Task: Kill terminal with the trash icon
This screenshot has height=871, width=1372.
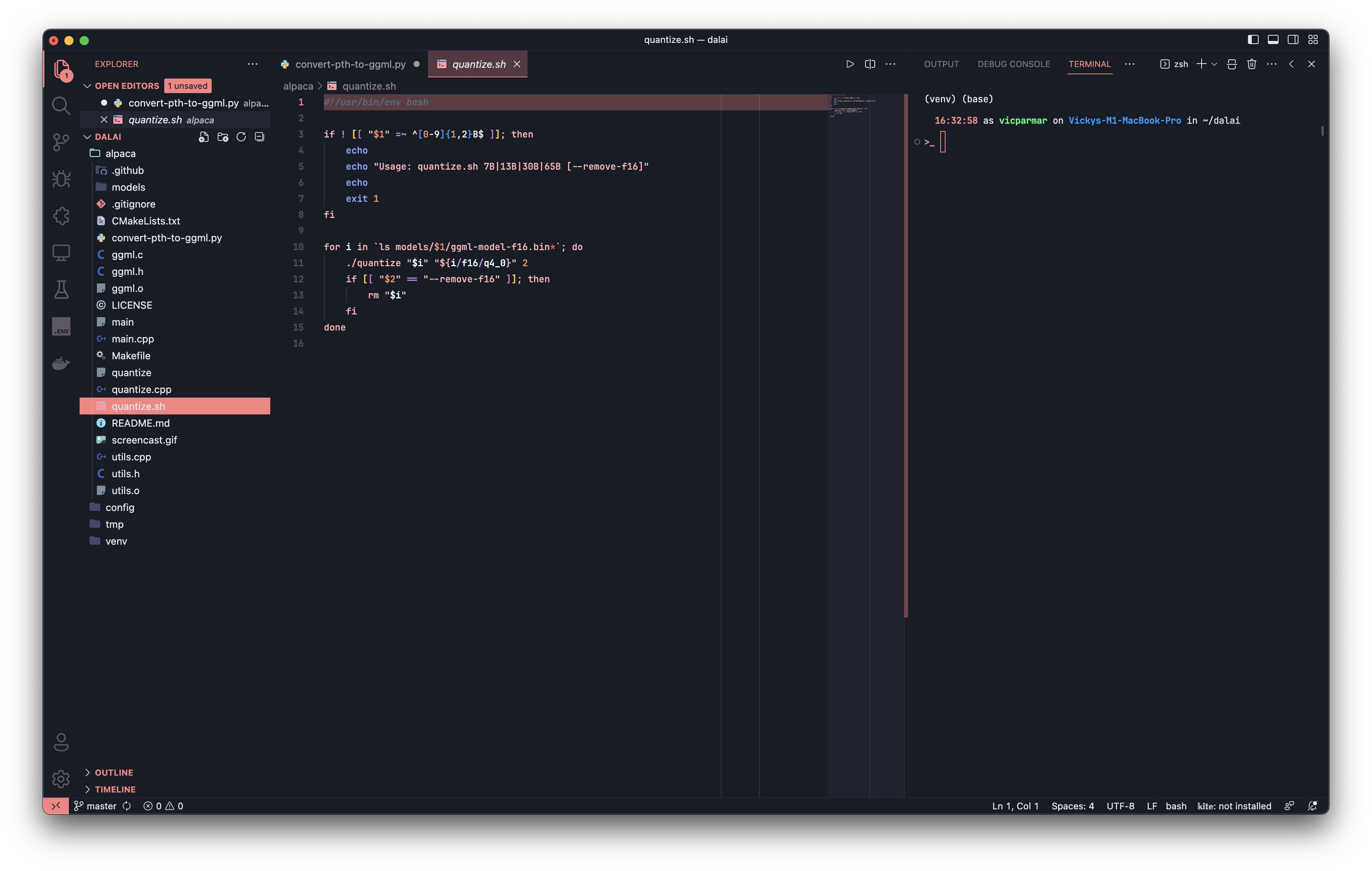Action: coord(1251,64)
